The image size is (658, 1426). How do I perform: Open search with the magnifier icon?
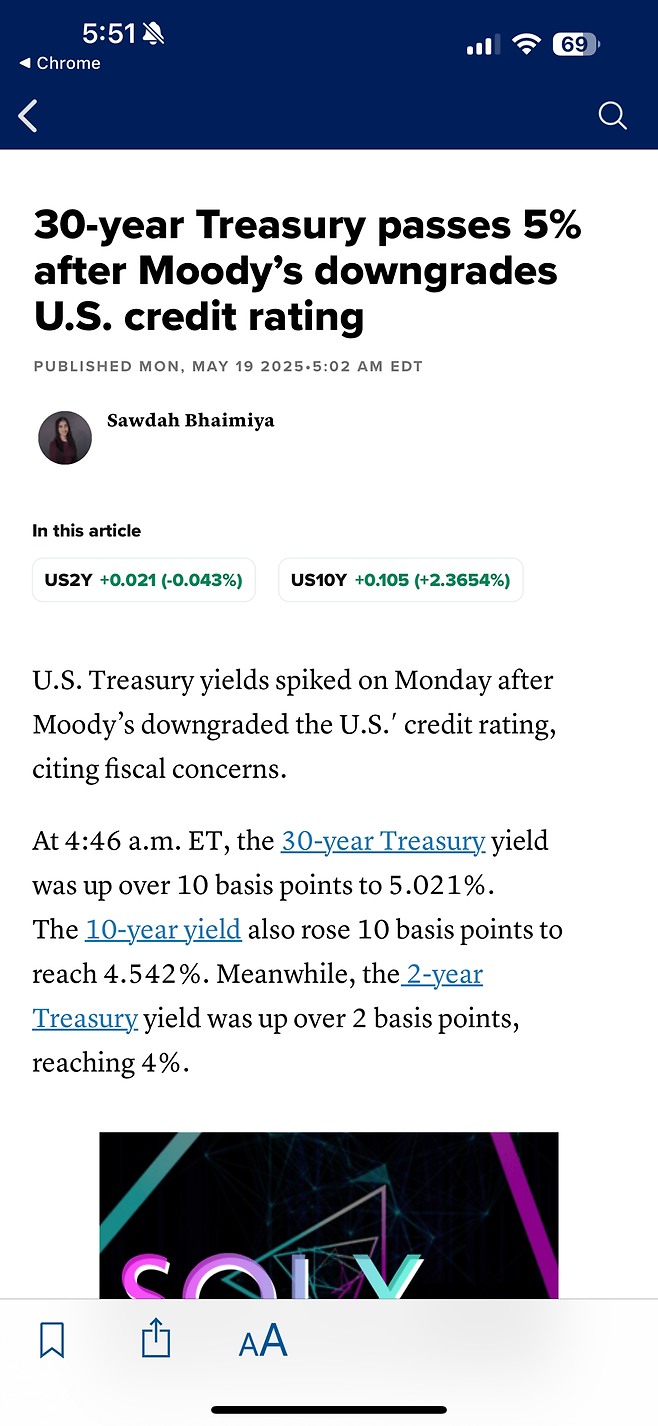(x=613, y=116)
